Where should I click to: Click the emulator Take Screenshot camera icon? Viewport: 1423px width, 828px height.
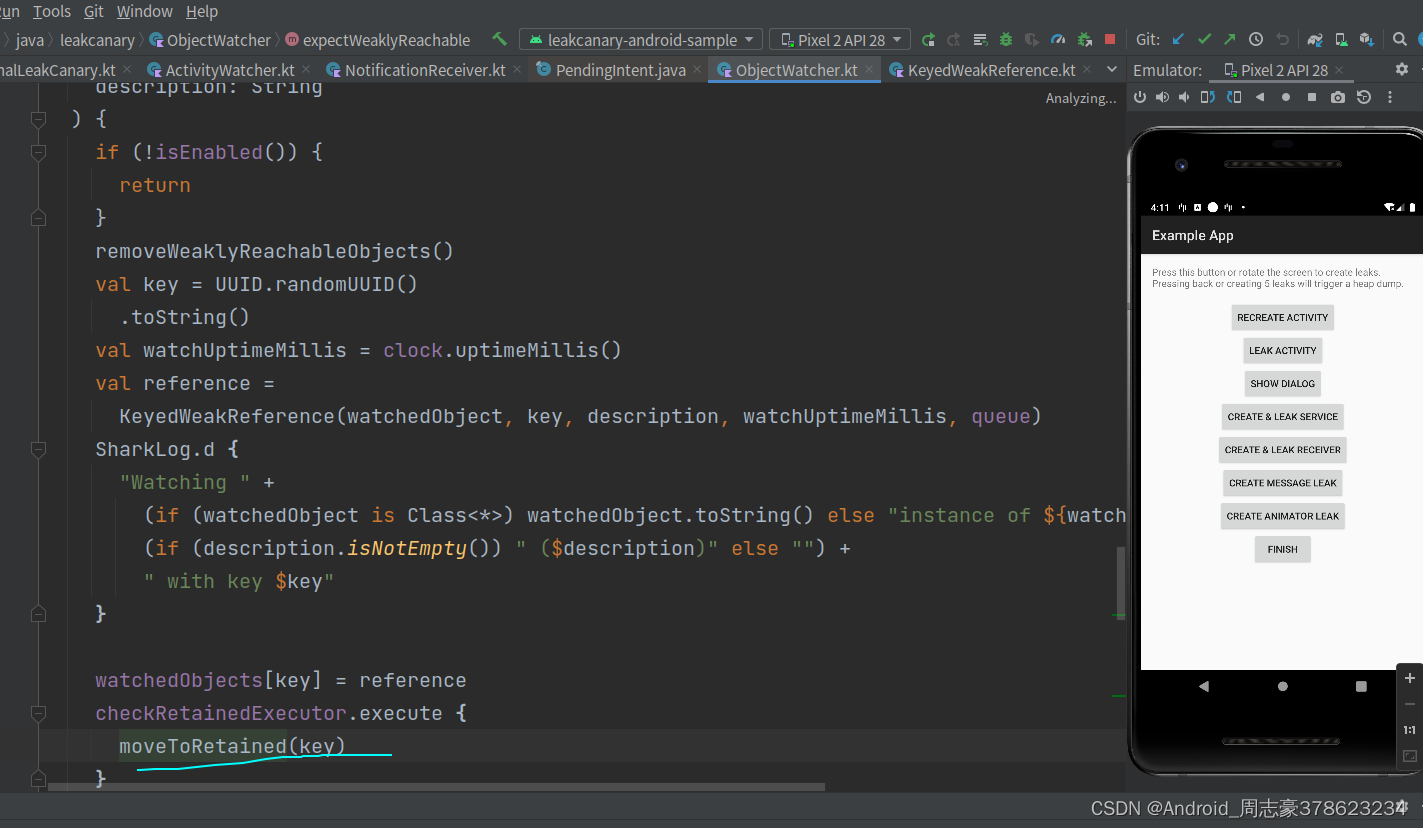click(x=1338, y=97)
